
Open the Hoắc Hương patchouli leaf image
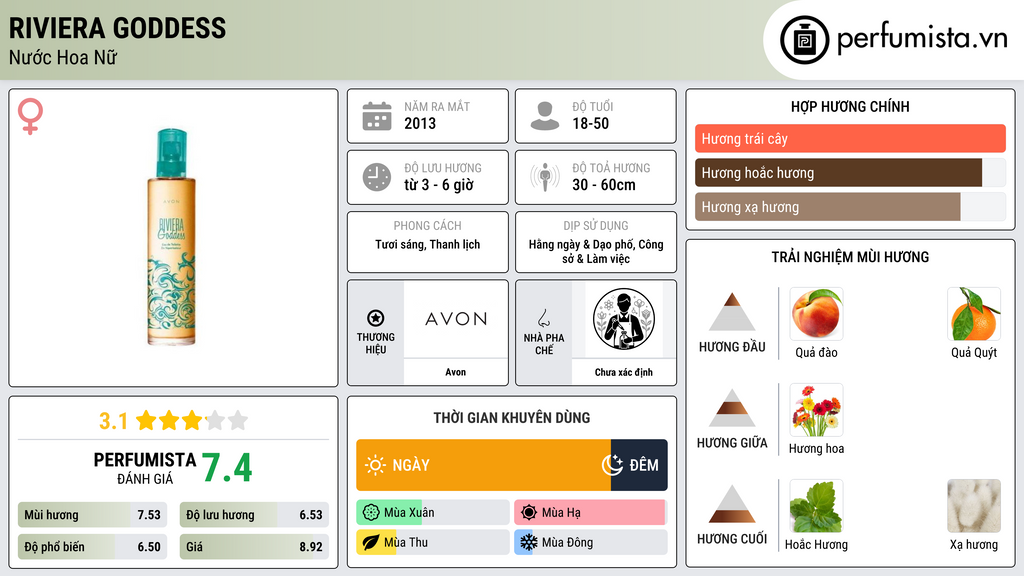tap(816, 506)
